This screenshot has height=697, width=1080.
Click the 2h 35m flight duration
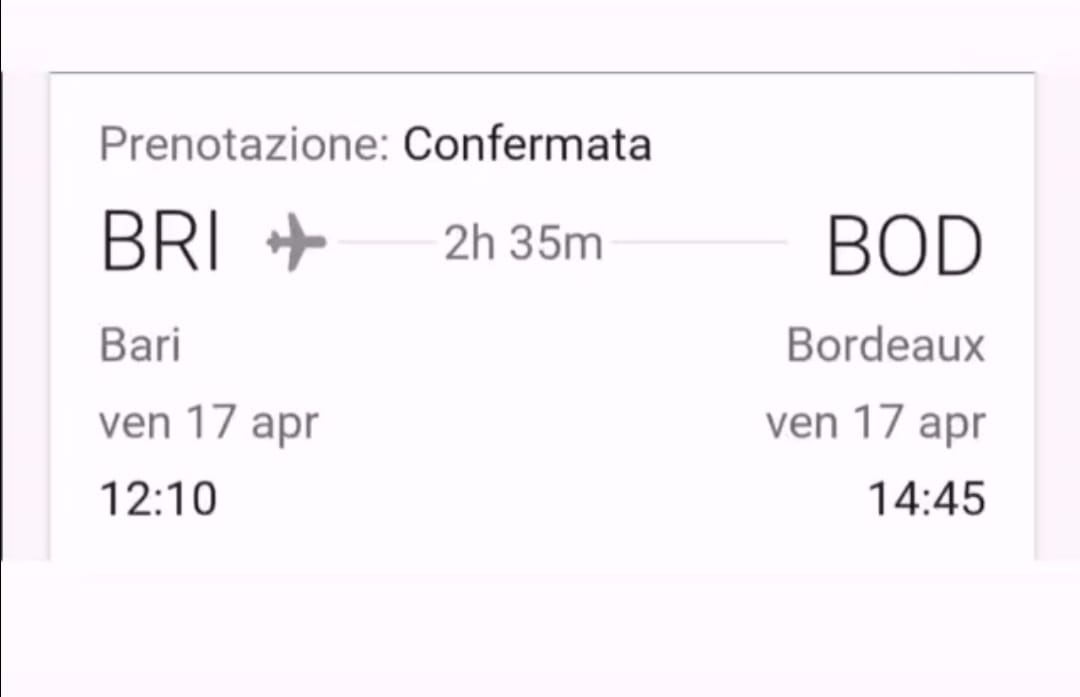coord(523,243)
